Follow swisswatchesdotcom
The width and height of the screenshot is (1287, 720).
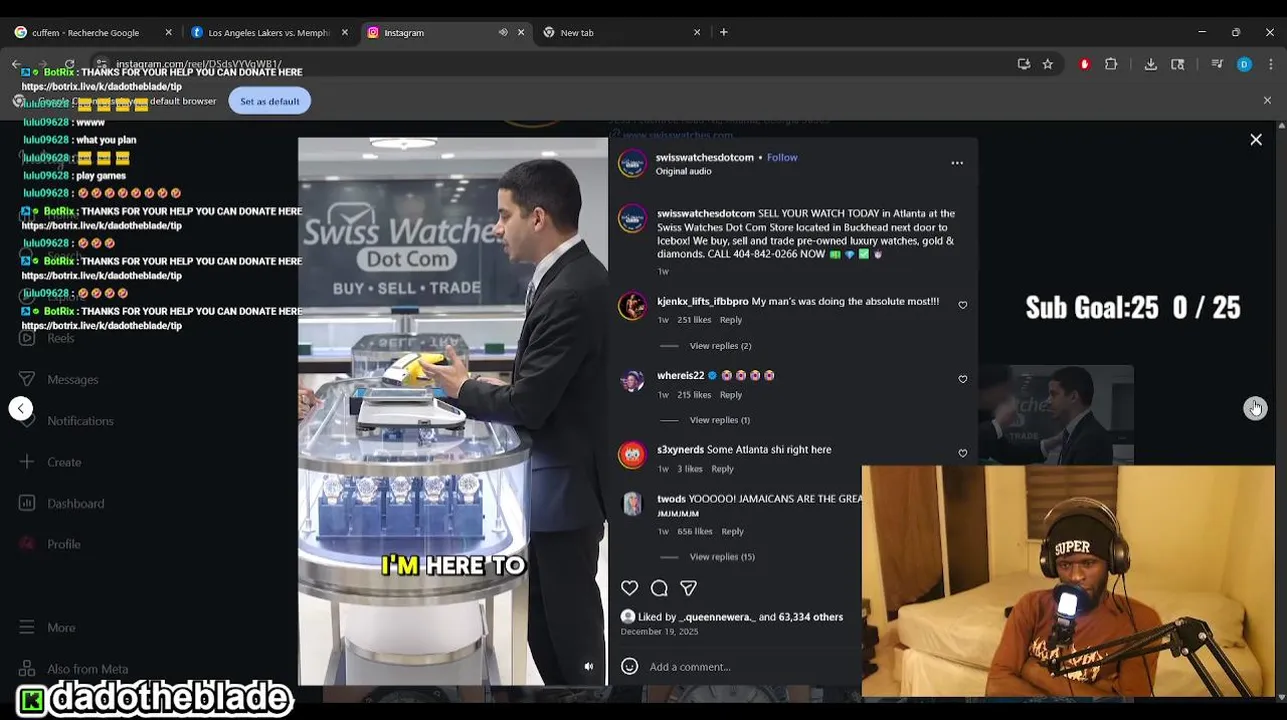click(782, 157)
